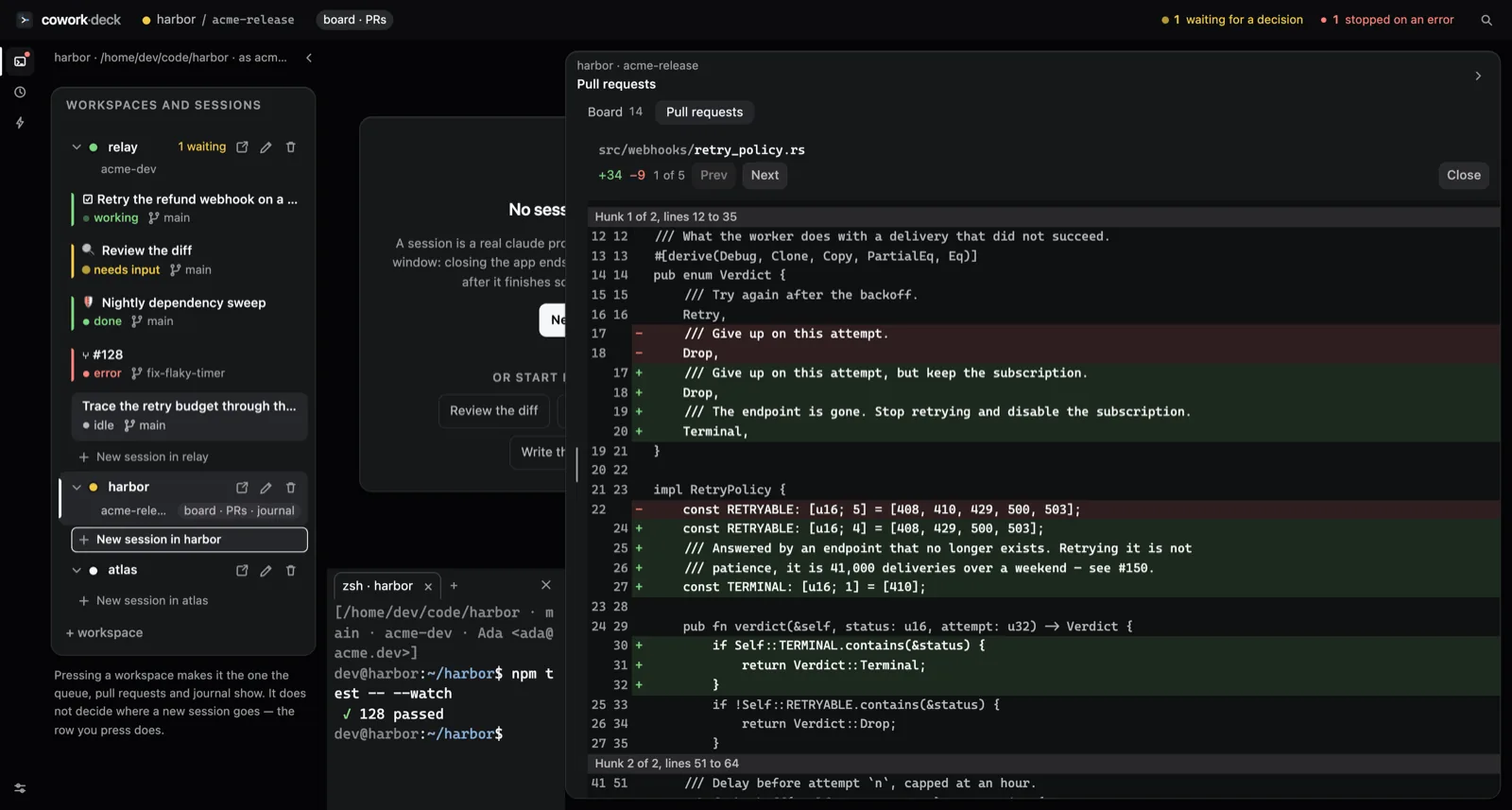Click the +34 additions count

[x=610, y=176]
